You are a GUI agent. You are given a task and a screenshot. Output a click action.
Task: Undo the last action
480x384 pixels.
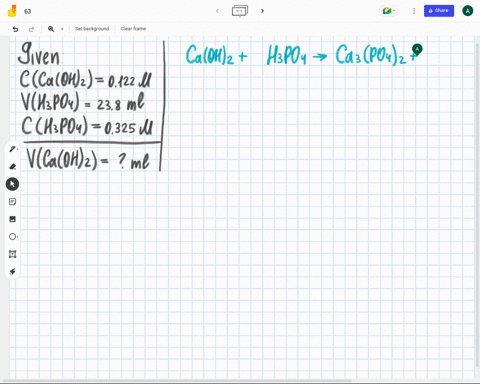(15, 29)
